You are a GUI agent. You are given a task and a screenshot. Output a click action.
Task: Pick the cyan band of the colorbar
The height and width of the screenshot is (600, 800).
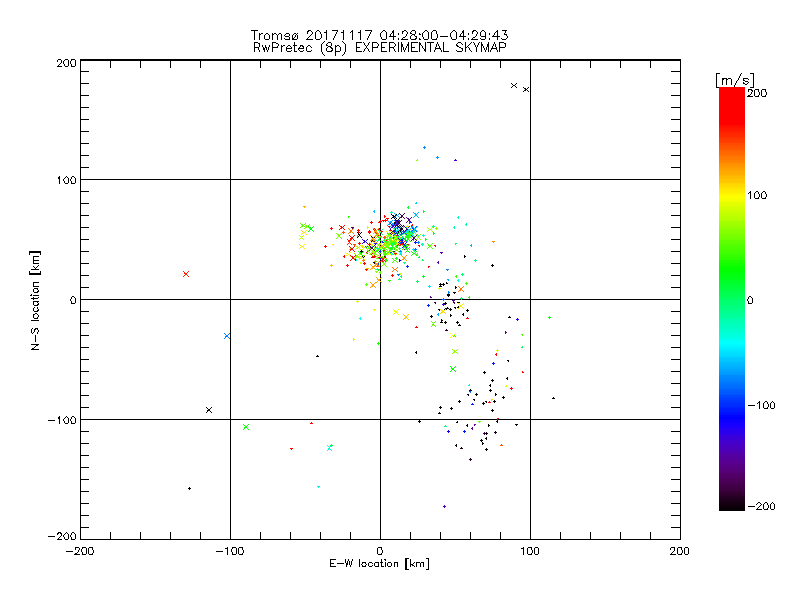(732, 344)
